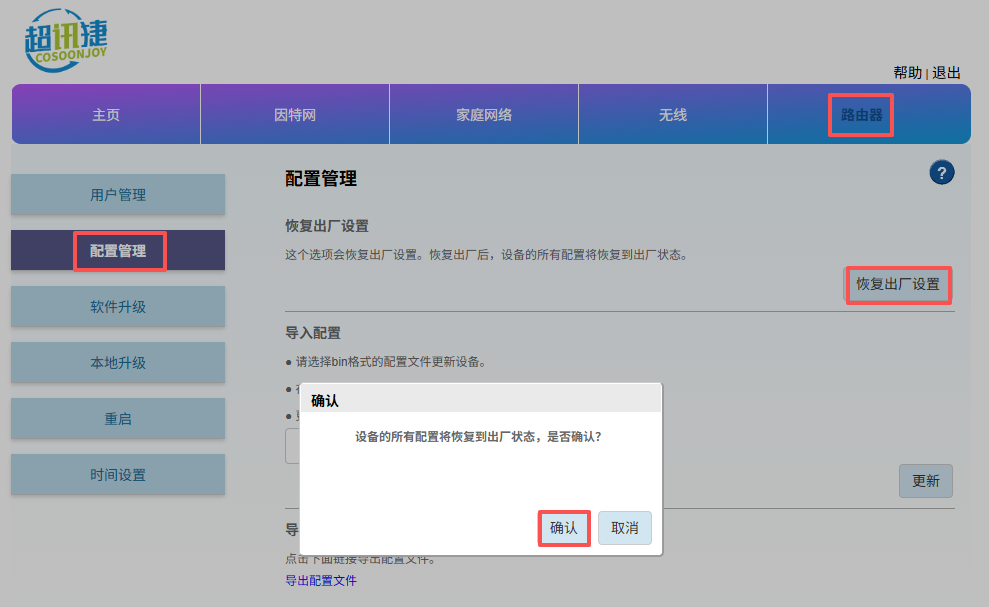Open the 本地升级 page
The image size is (989, 607).
[118, 361]
